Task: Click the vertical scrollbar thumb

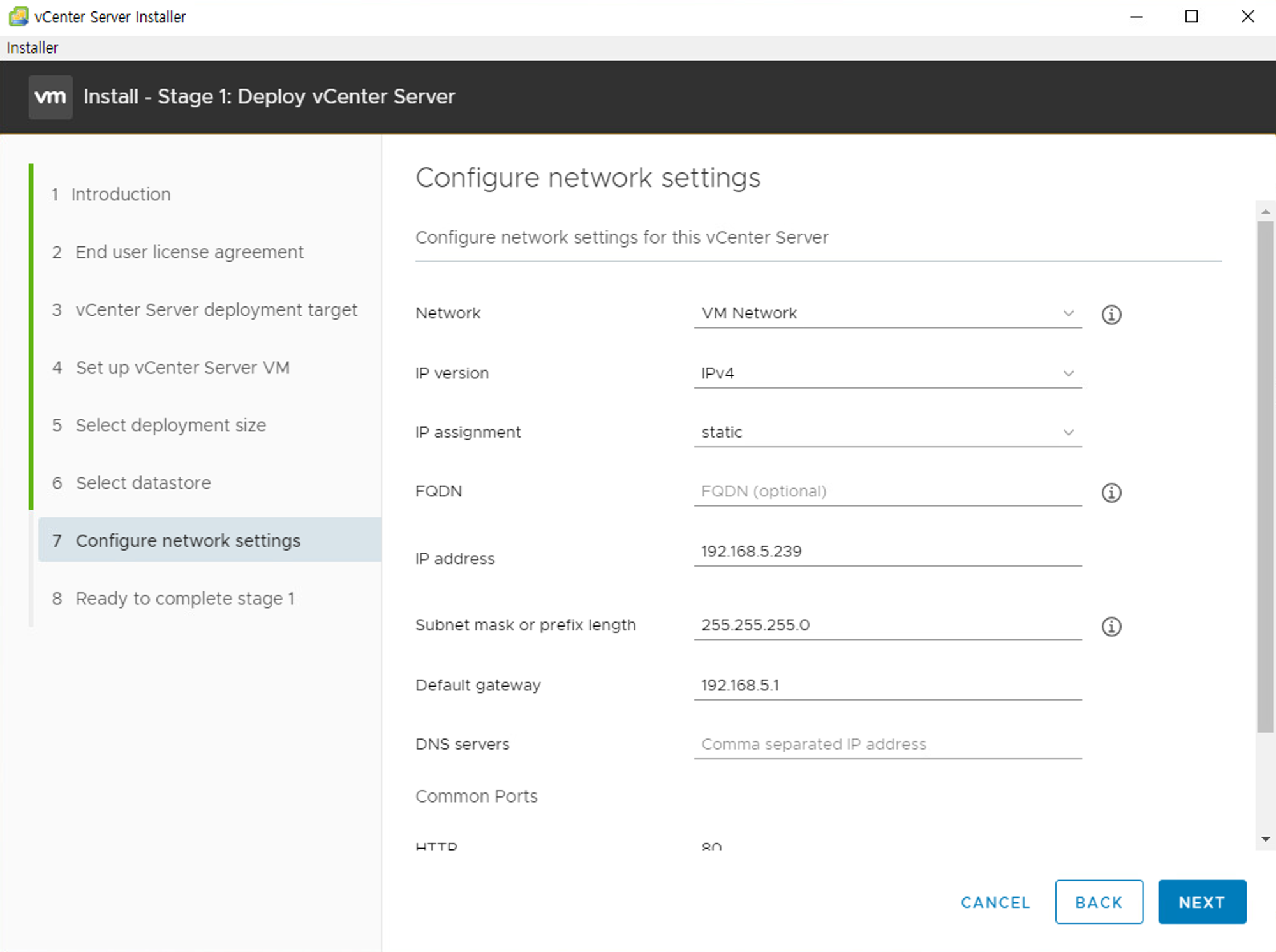Action: pyautogui.click(x=1265, y=475)
